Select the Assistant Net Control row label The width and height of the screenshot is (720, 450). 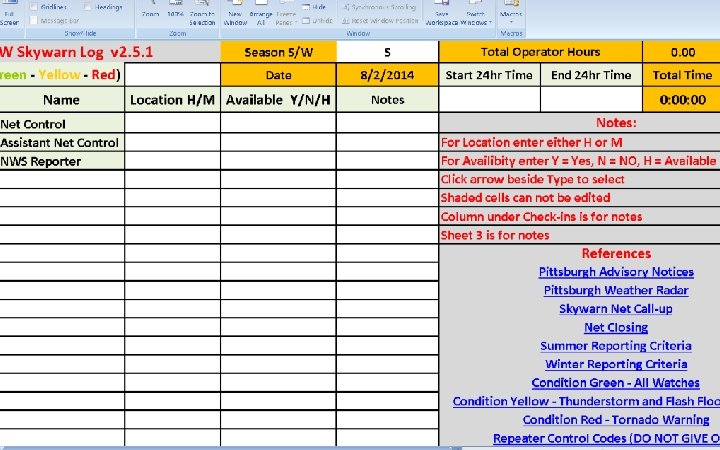click(62, 142)
